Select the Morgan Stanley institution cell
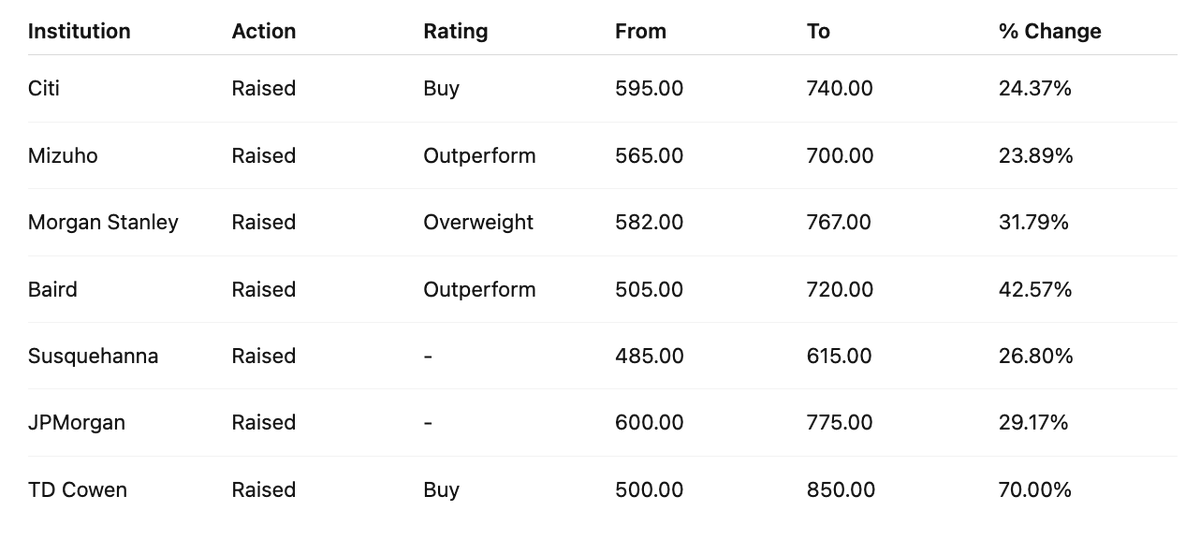The height and width of the screenshot is (554, 1200). pyautogui.click(x=103, y=222)
